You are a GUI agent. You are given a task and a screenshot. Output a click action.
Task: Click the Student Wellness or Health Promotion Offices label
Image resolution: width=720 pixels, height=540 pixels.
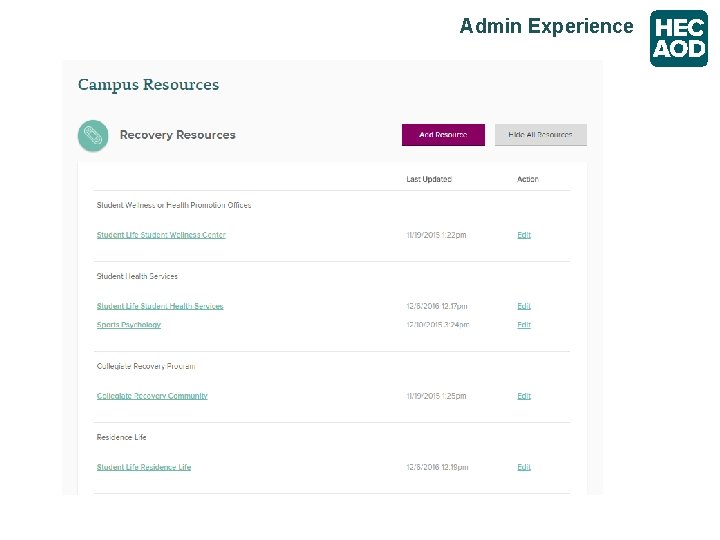(174, 205)
